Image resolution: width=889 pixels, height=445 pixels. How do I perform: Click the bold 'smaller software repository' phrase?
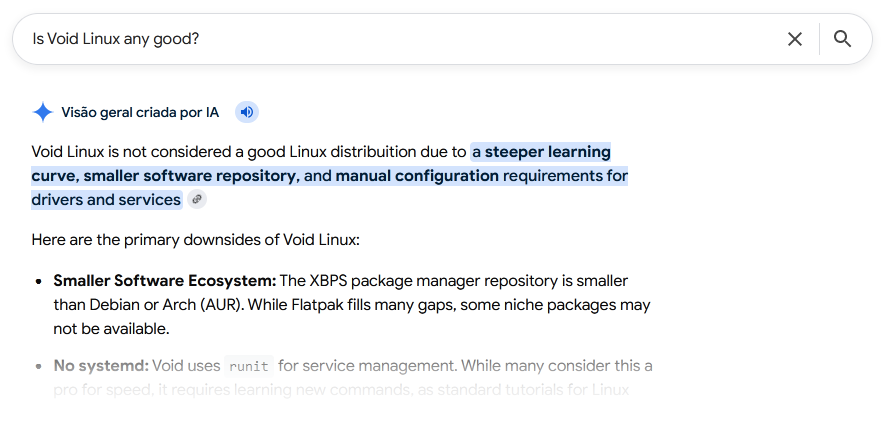point(190,176)
